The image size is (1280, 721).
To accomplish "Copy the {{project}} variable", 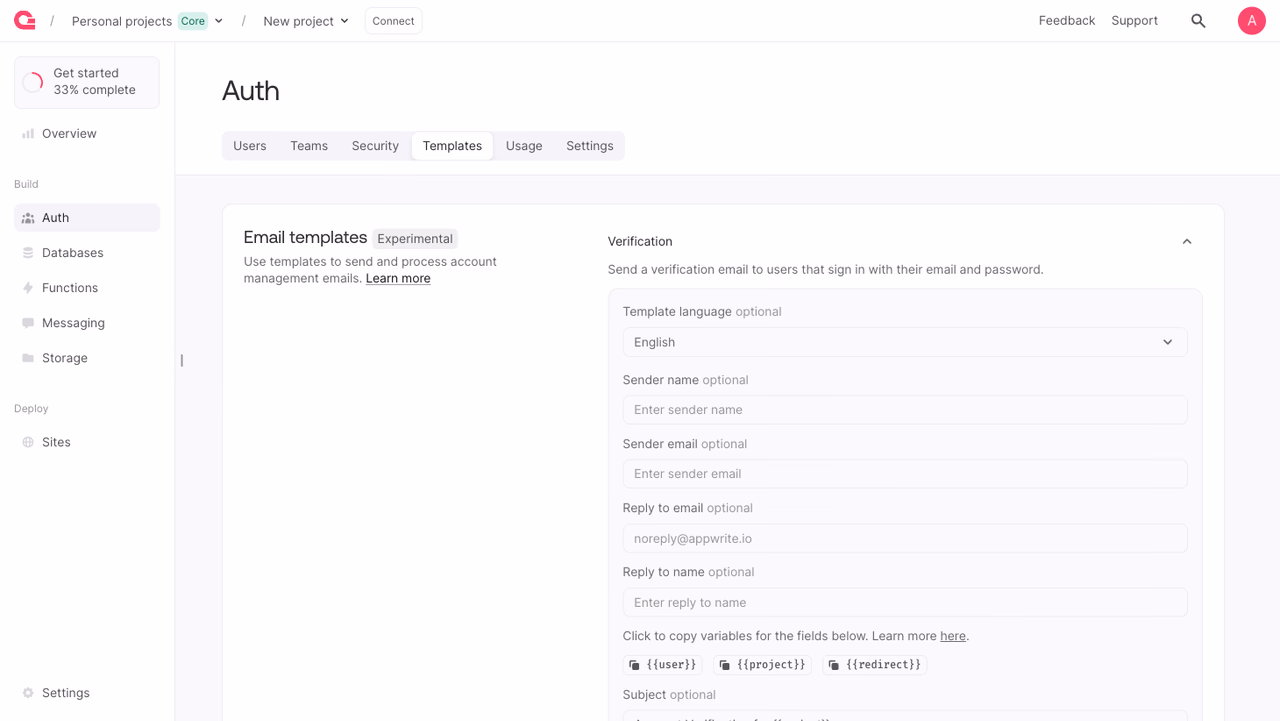I will (x=762, y=665).
